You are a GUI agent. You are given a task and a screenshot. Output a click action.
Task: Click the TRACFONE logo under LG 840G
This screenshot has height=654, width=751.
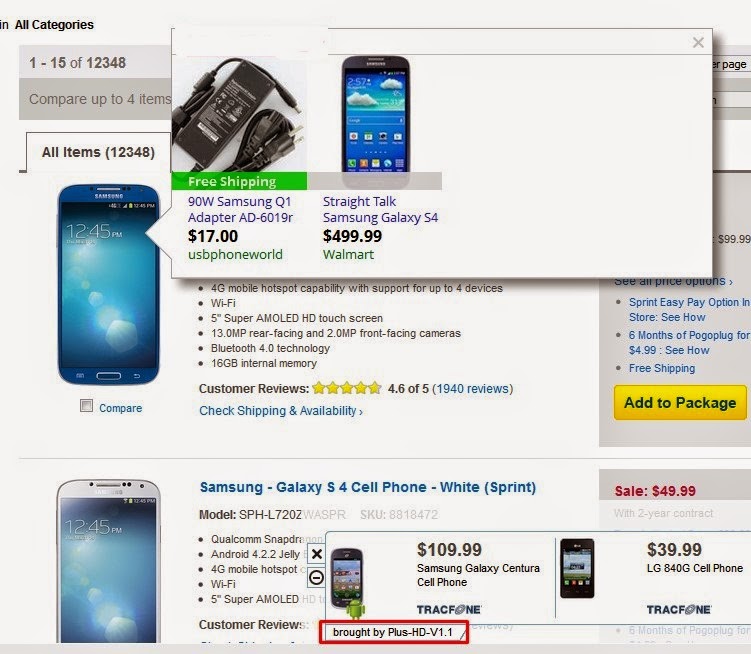click(679, 609)
